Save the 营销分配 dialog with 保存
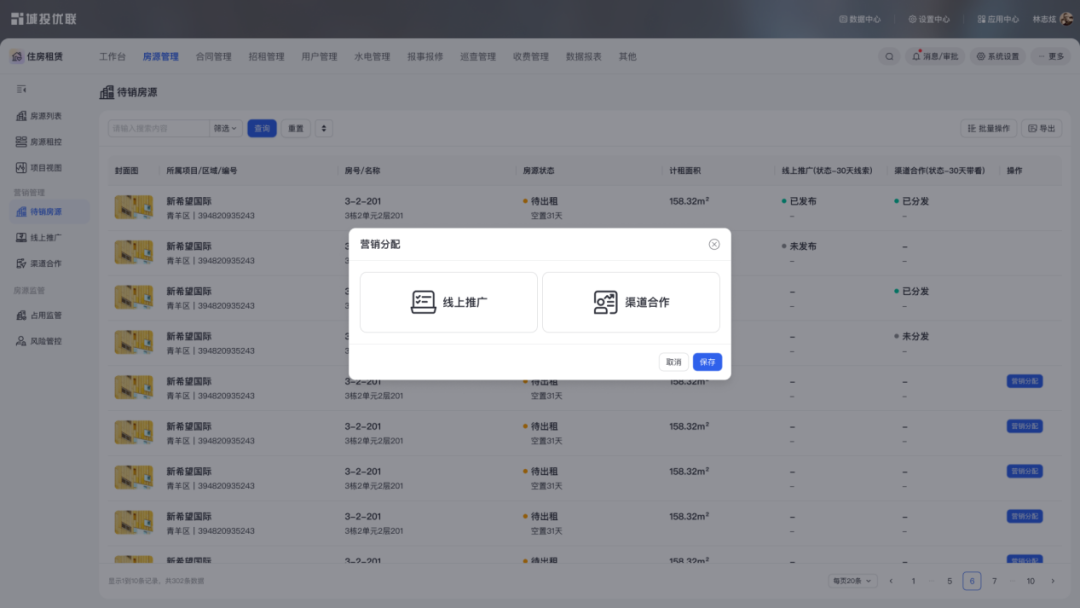Viewport: 1080px width, 608px height. click(x=707, y=362)
